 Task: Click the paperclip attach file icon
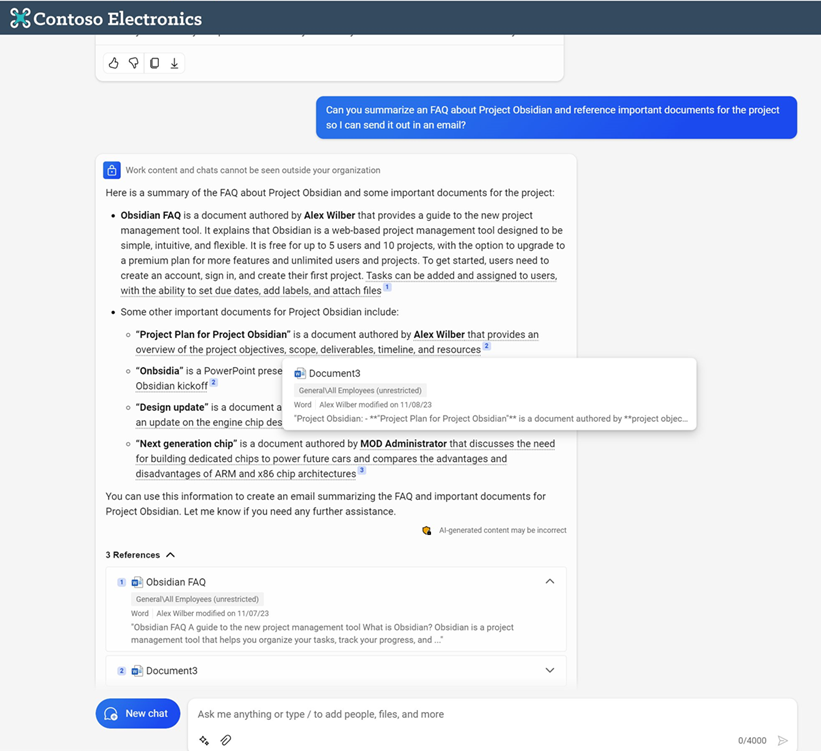click(x=226, y=740)
